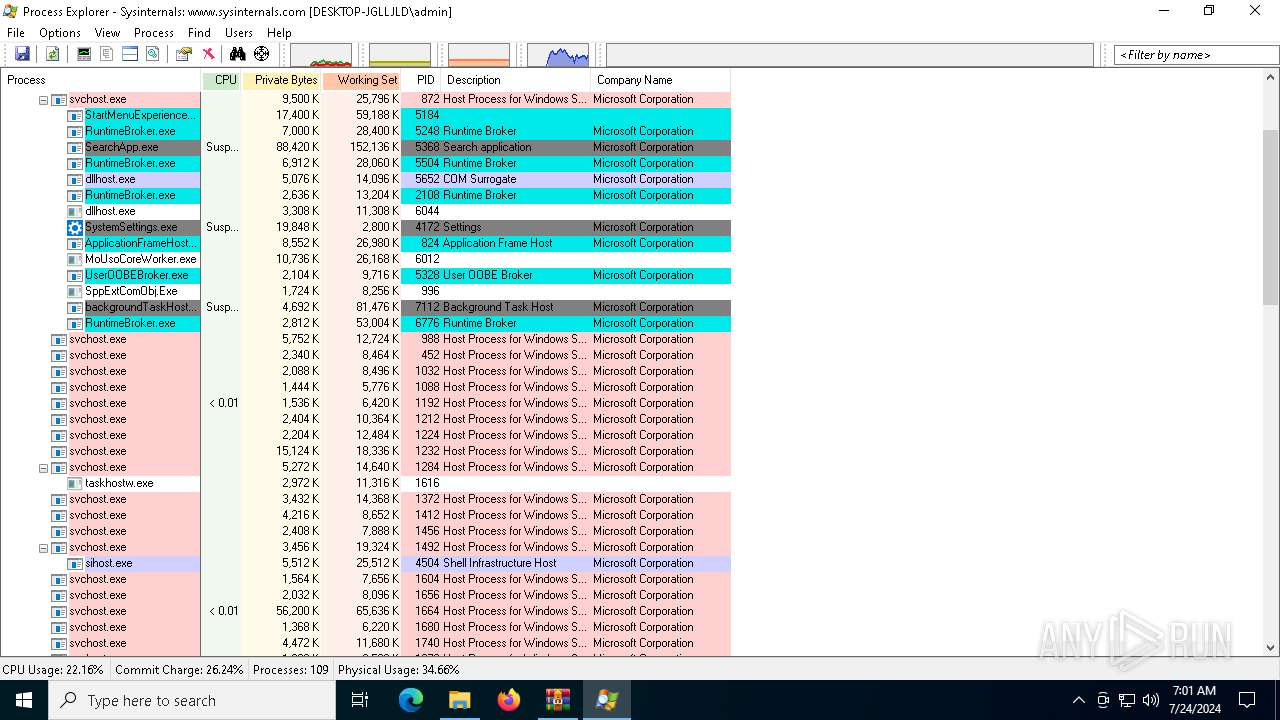
Task: Sort by the PID column header
Action: pyautogui.click(x=421, y=80)
